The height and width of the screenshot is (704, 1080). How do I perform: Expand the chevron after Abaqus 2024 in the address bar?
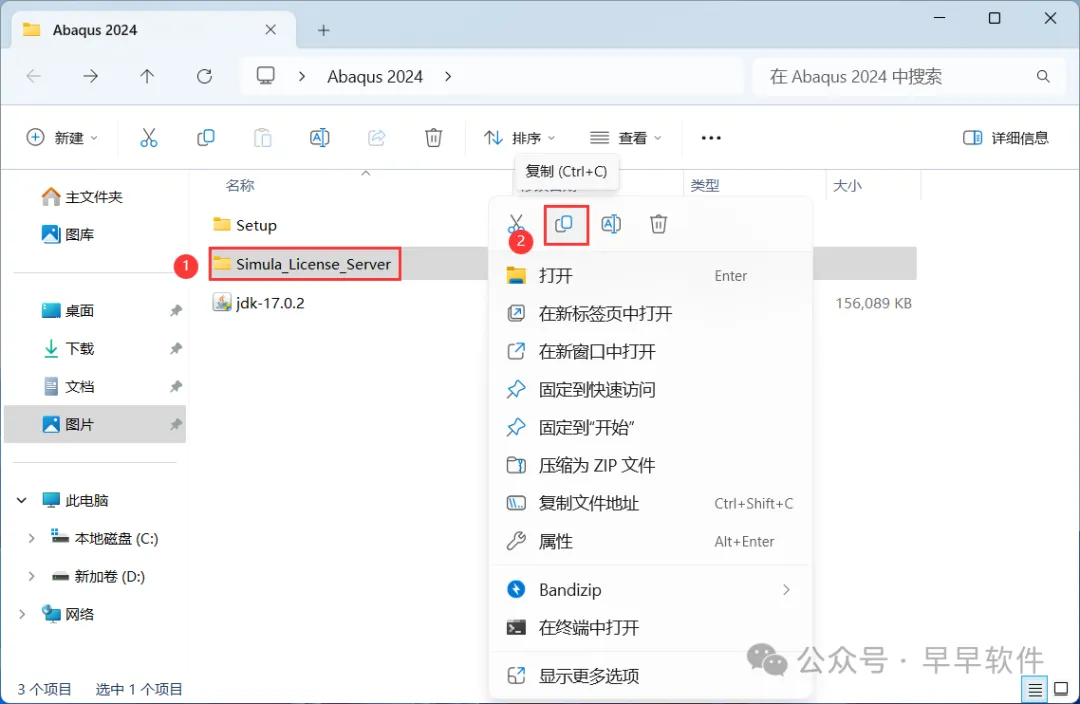click(448, 76)
